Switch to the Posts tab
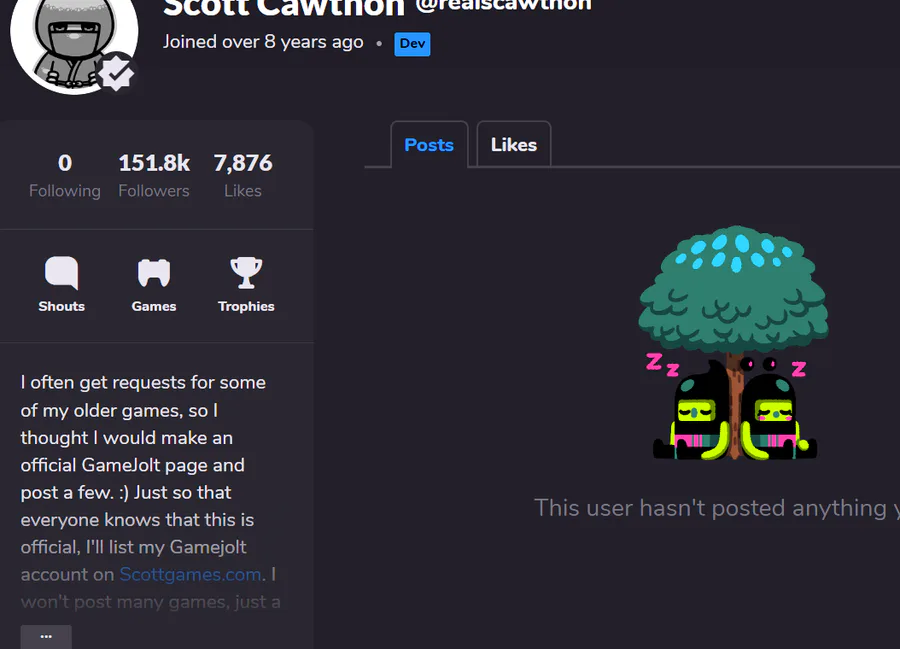The height and width of the screenshot is (649, 900). pos(429,145)
